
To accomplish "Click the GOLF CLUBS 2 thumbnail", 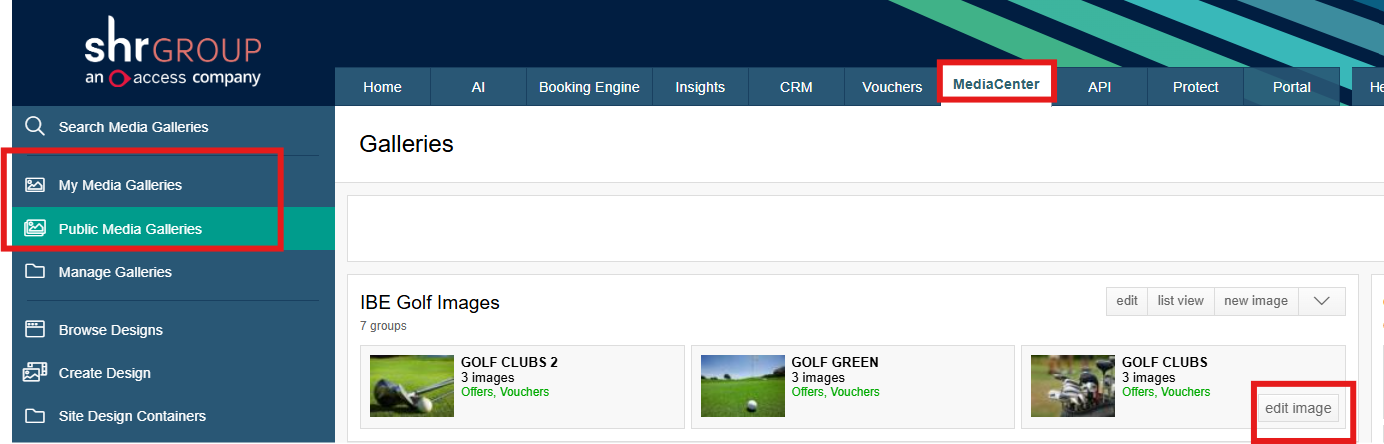I will [x=412, y=385].
